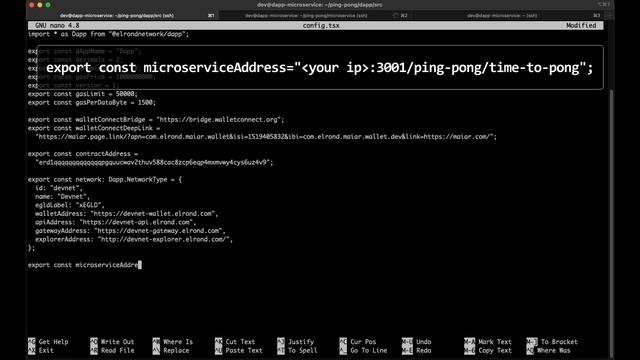Image resolution: width=640 pixels, height=360 pixels.
Task: Click the walletAddress devnet-wallet line
Action: point(127,214)
